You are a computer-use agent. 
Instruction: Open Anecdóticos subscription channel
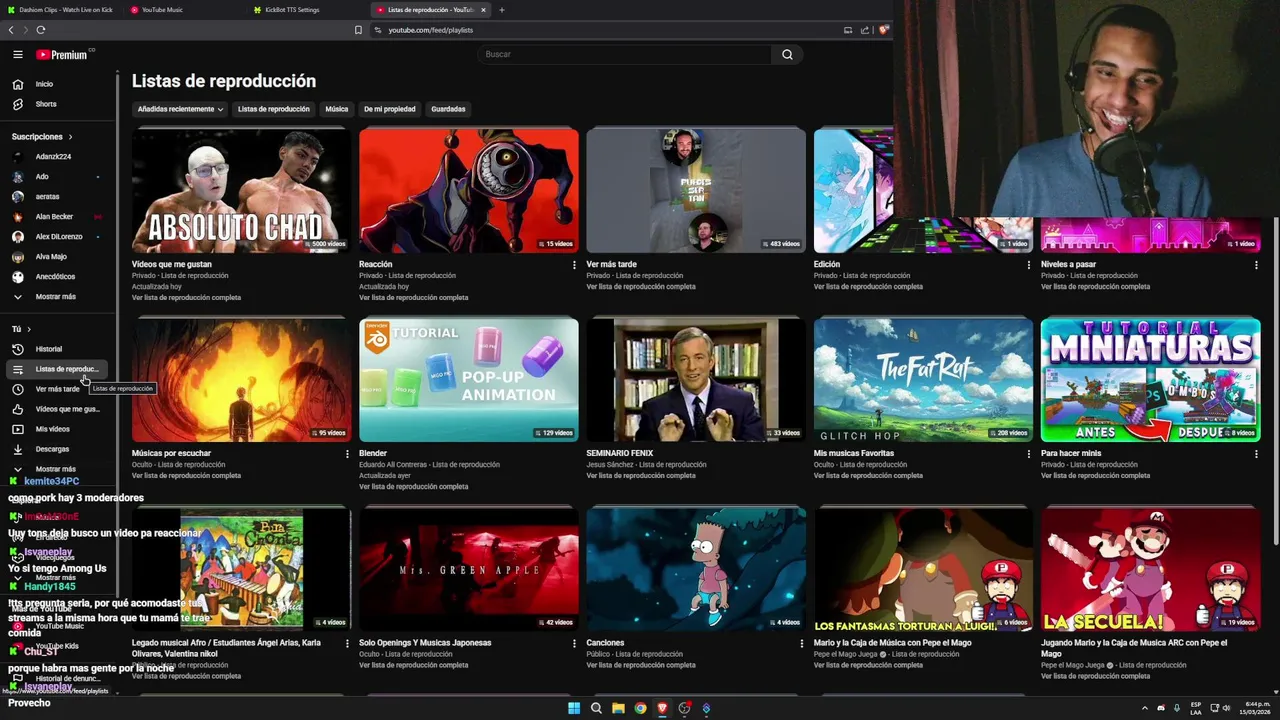(x=58, y=277)
